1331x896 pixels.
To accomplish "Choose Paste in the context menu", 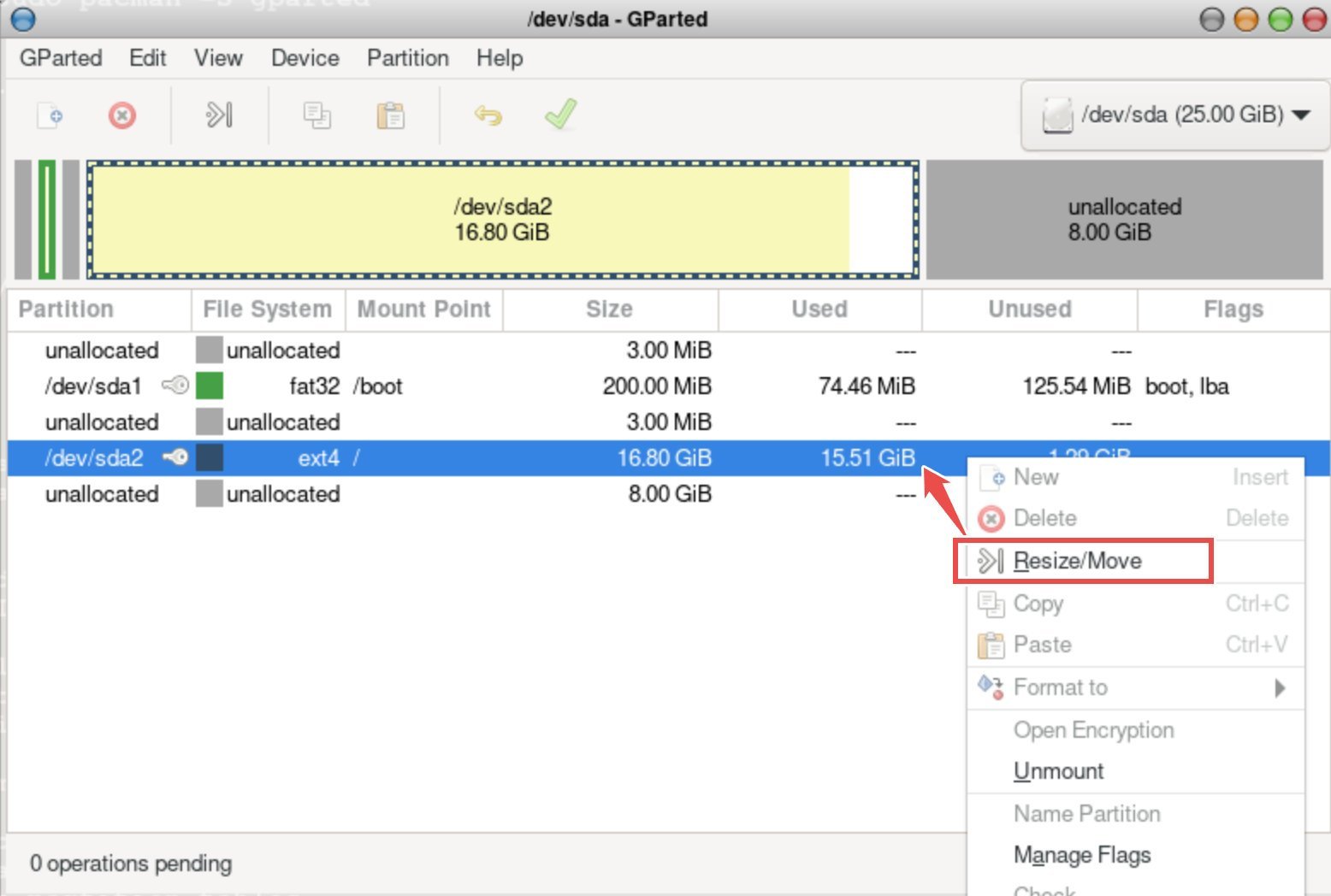I will pyautogui.click(x=1135, y=645).
